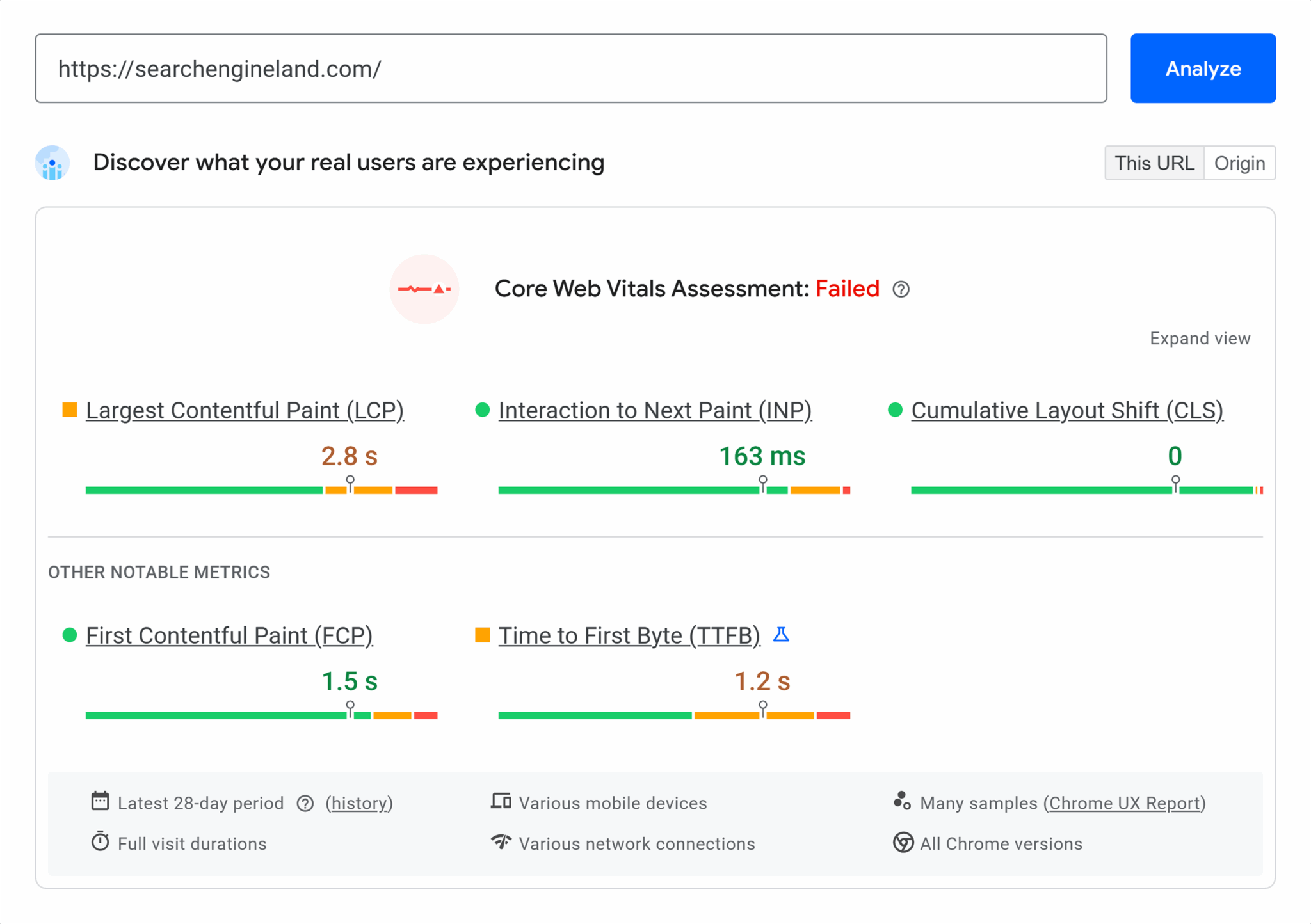Click the failed assessment pulse icon
The image size is (1311, 924).
(424, 289)
